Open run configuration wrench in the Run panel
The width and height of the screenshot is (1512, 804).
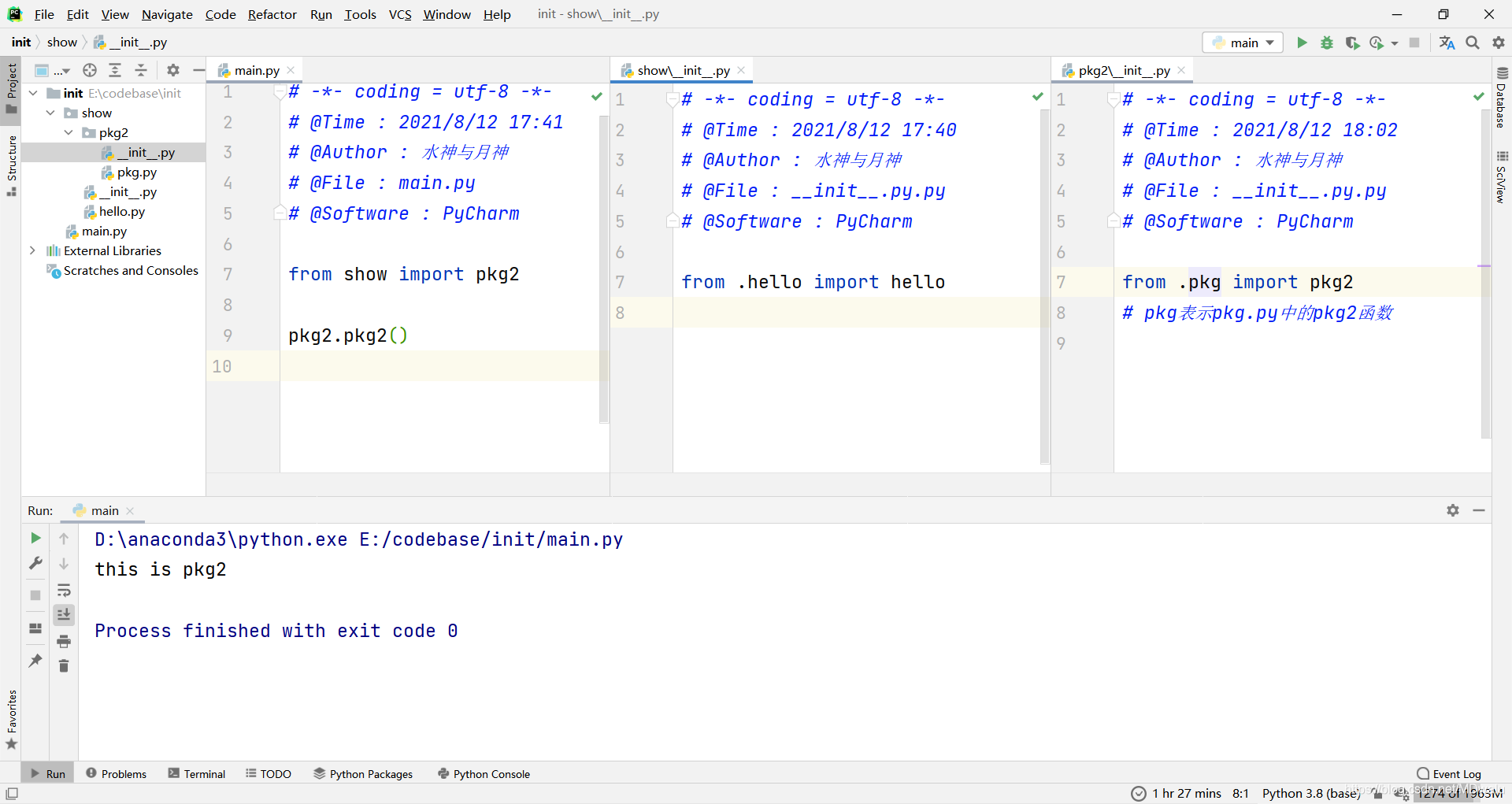click(x=35, y=563)
